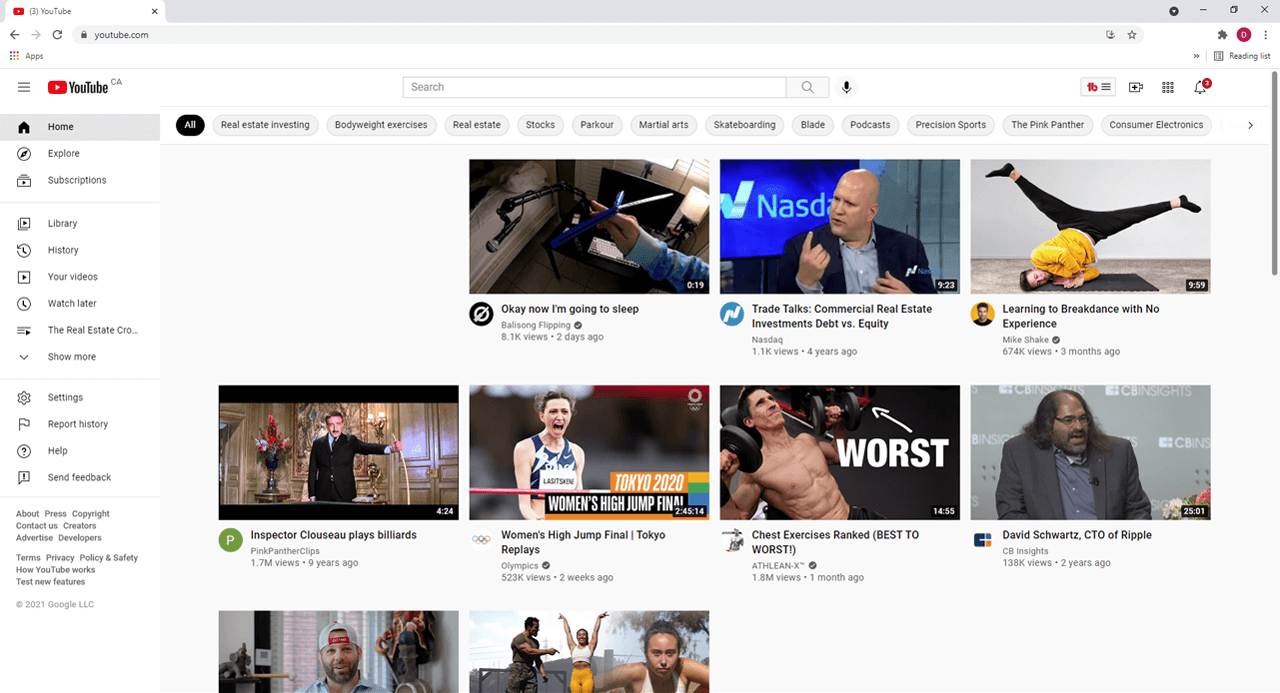Open Nasdaq channel avatar

pos(732,314)
